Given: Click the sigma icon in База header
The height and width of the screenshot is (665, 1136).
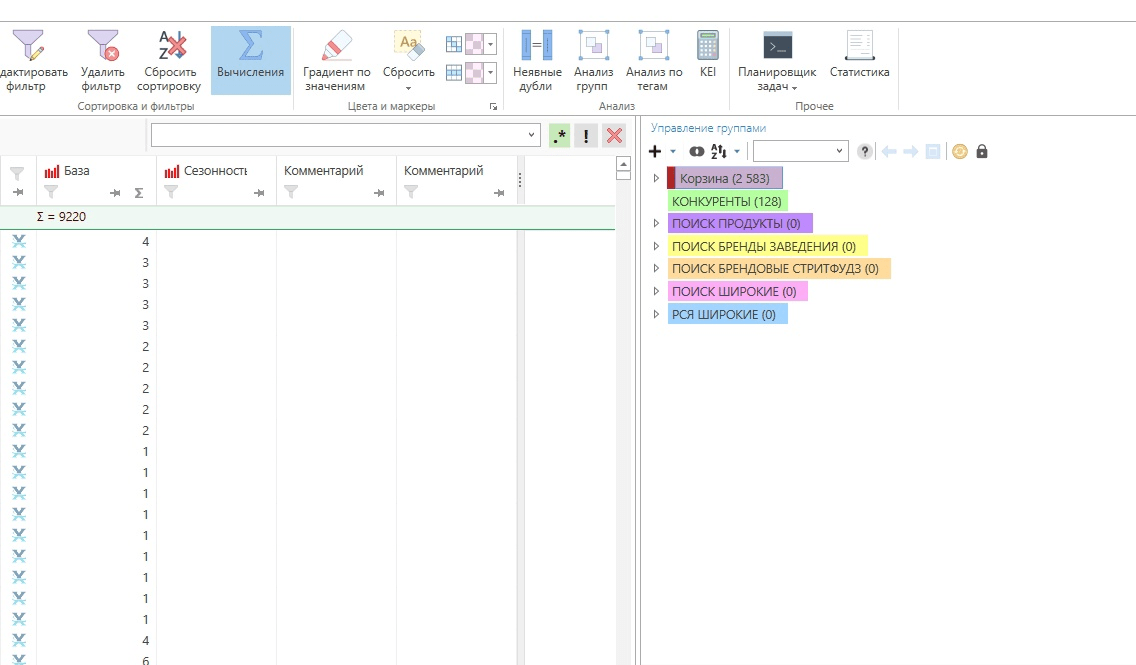Looking at the screenshot, I should [x=138, y=193].
